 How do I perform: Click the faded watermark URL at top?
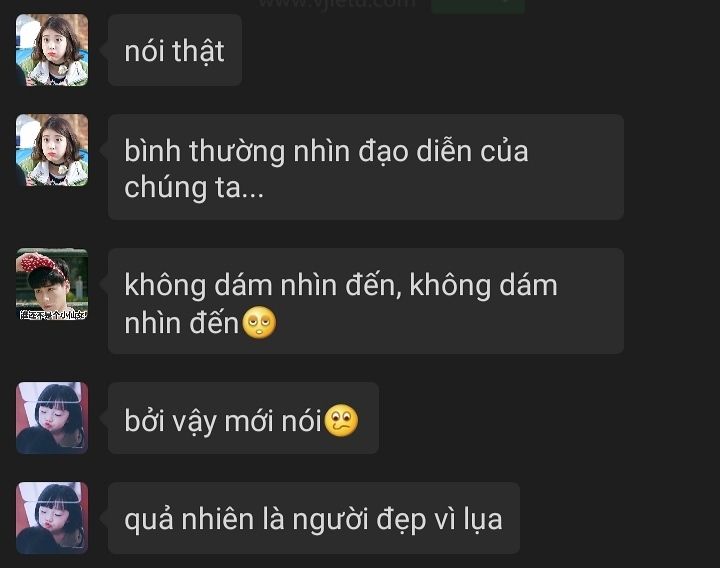point(337,5)
